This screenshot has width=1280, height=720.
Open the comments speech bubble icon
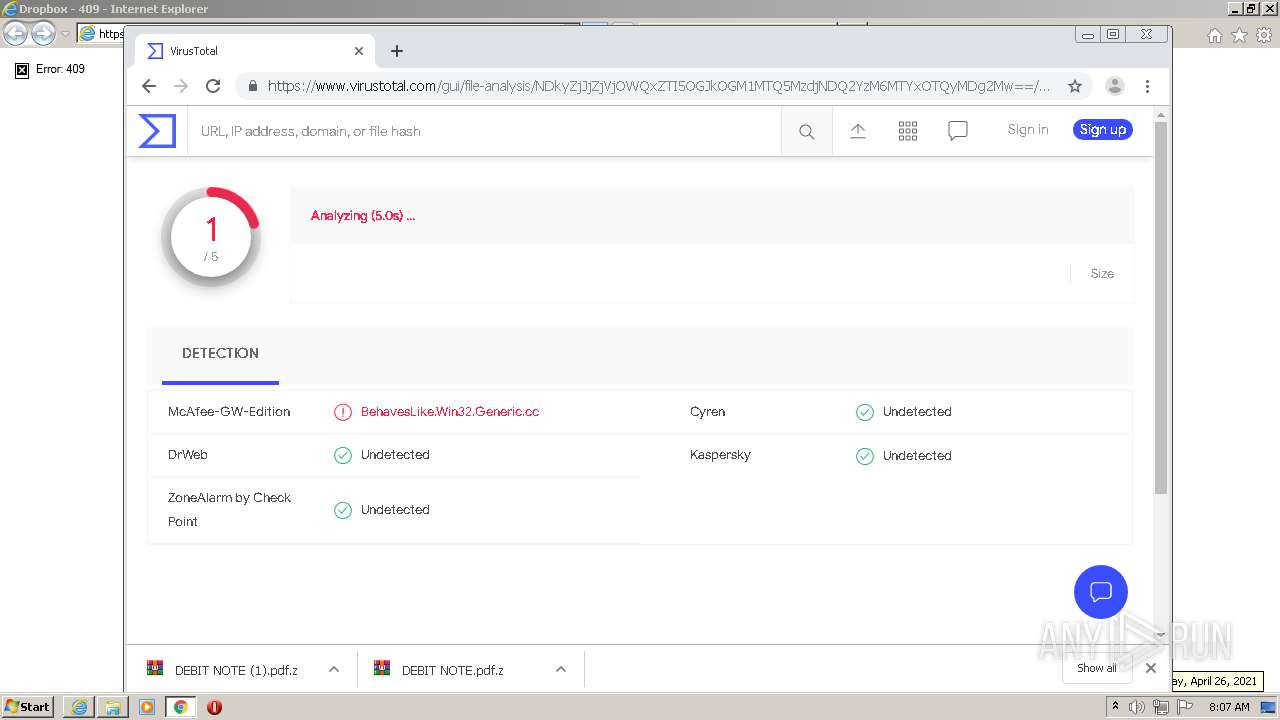click(958, 131)
